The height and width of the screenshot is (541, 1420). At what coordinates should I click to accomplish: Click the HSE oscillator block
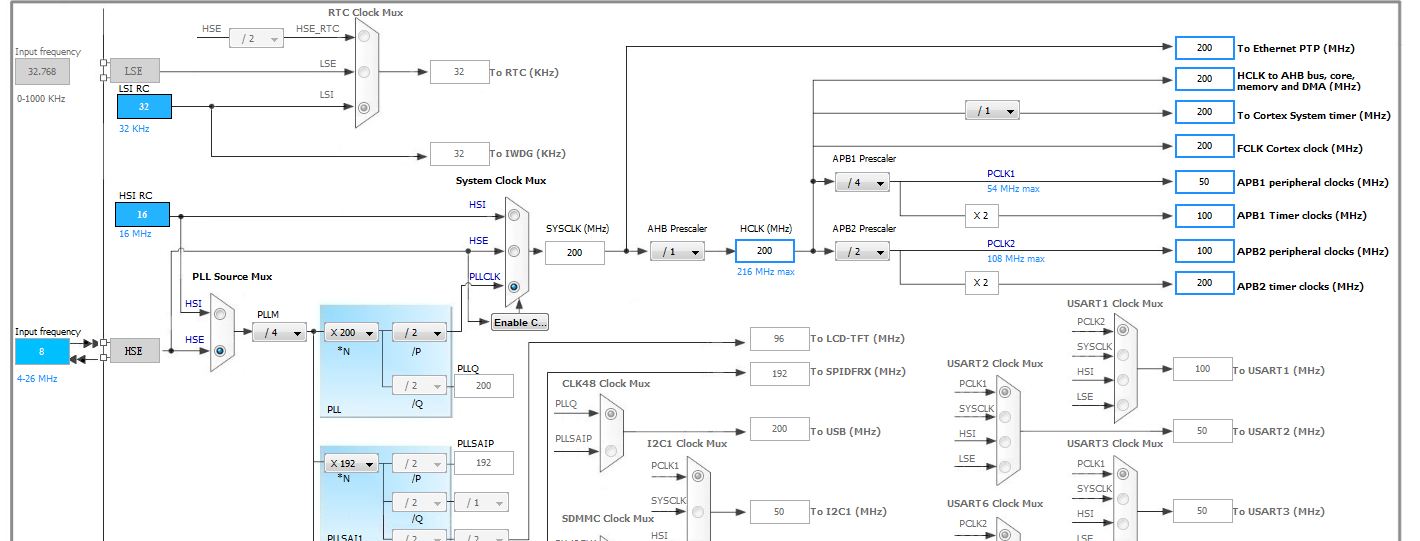[134, 350]
